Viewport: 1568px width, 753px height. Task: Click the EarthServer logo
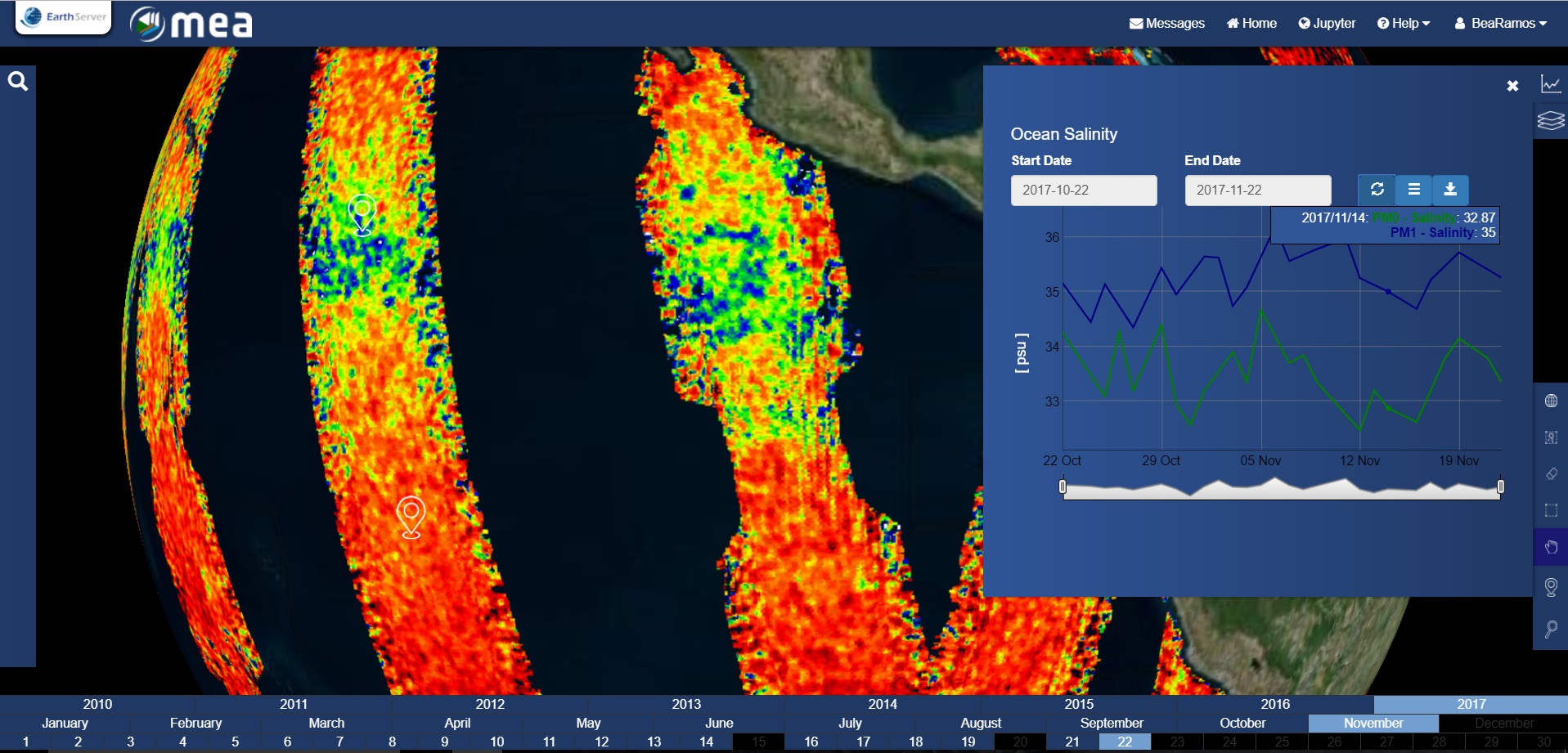click(x=64, y=17)
